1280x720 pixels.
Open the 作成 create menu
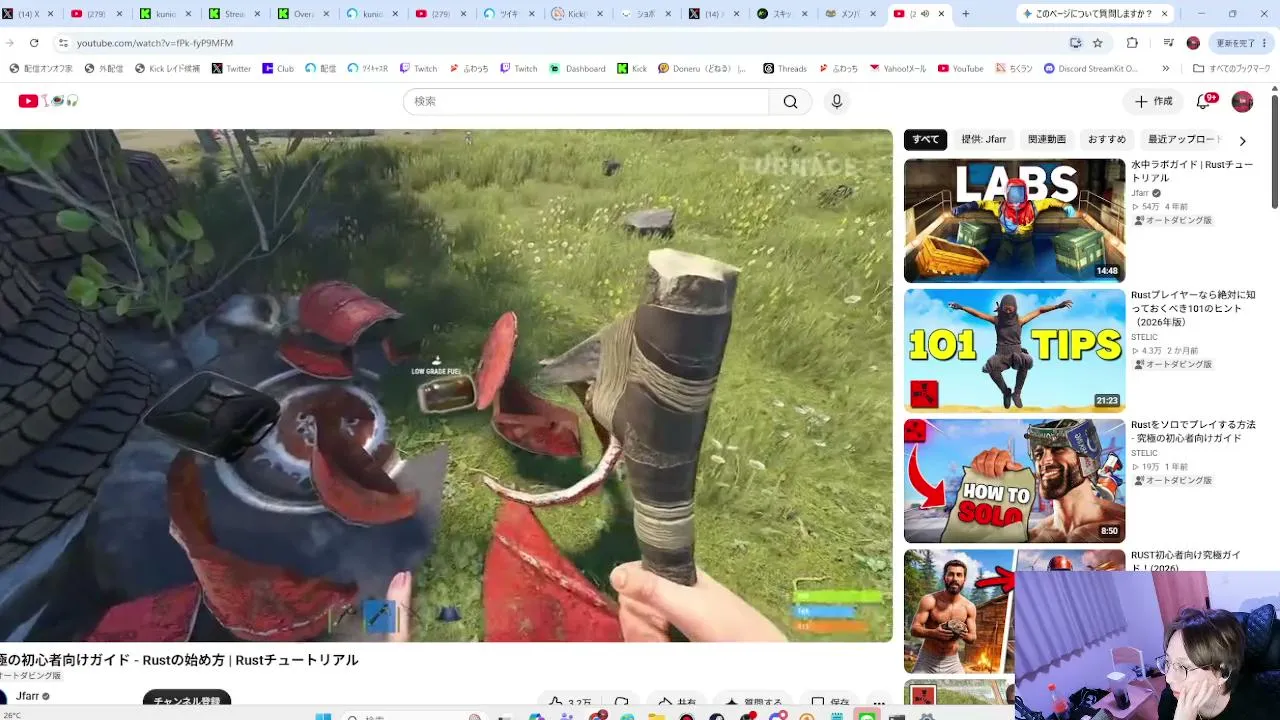pos(1153,101)
